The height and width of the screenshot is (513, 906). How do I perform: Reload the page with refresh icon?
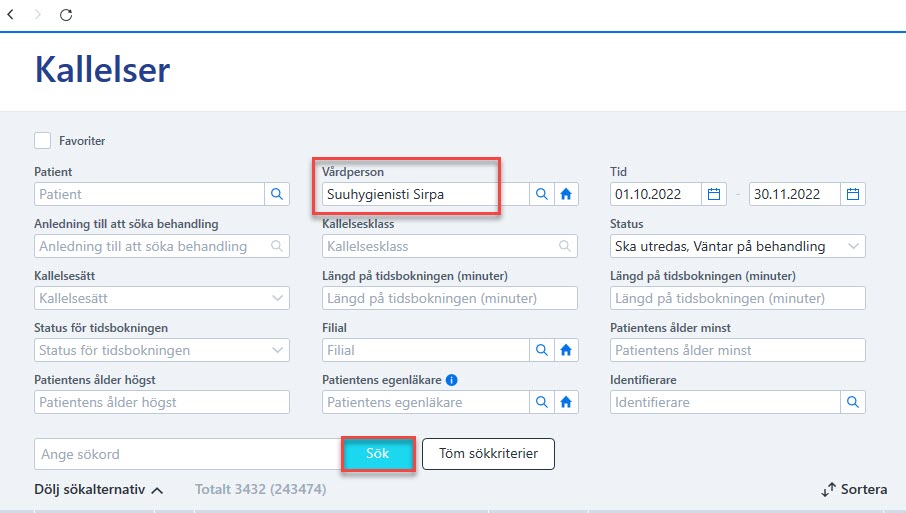coord(66,15)
